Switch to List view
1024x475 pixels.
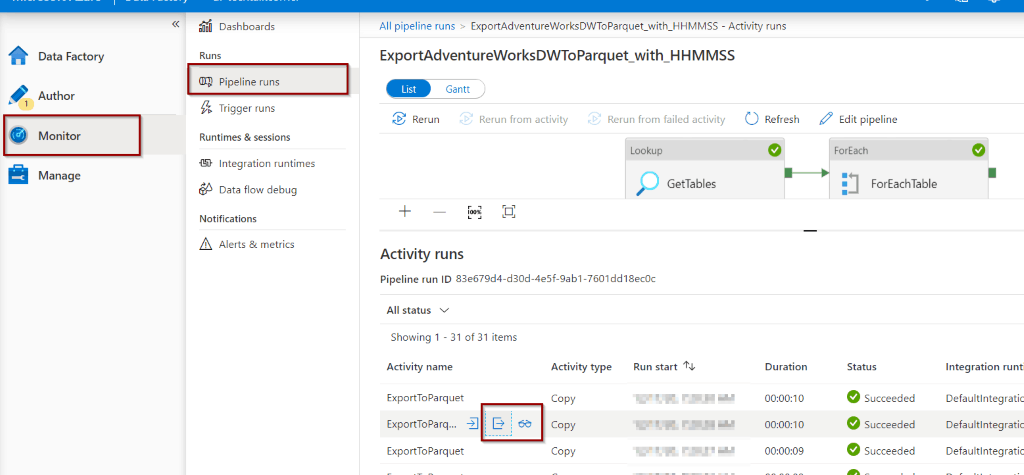click(409, 90)
